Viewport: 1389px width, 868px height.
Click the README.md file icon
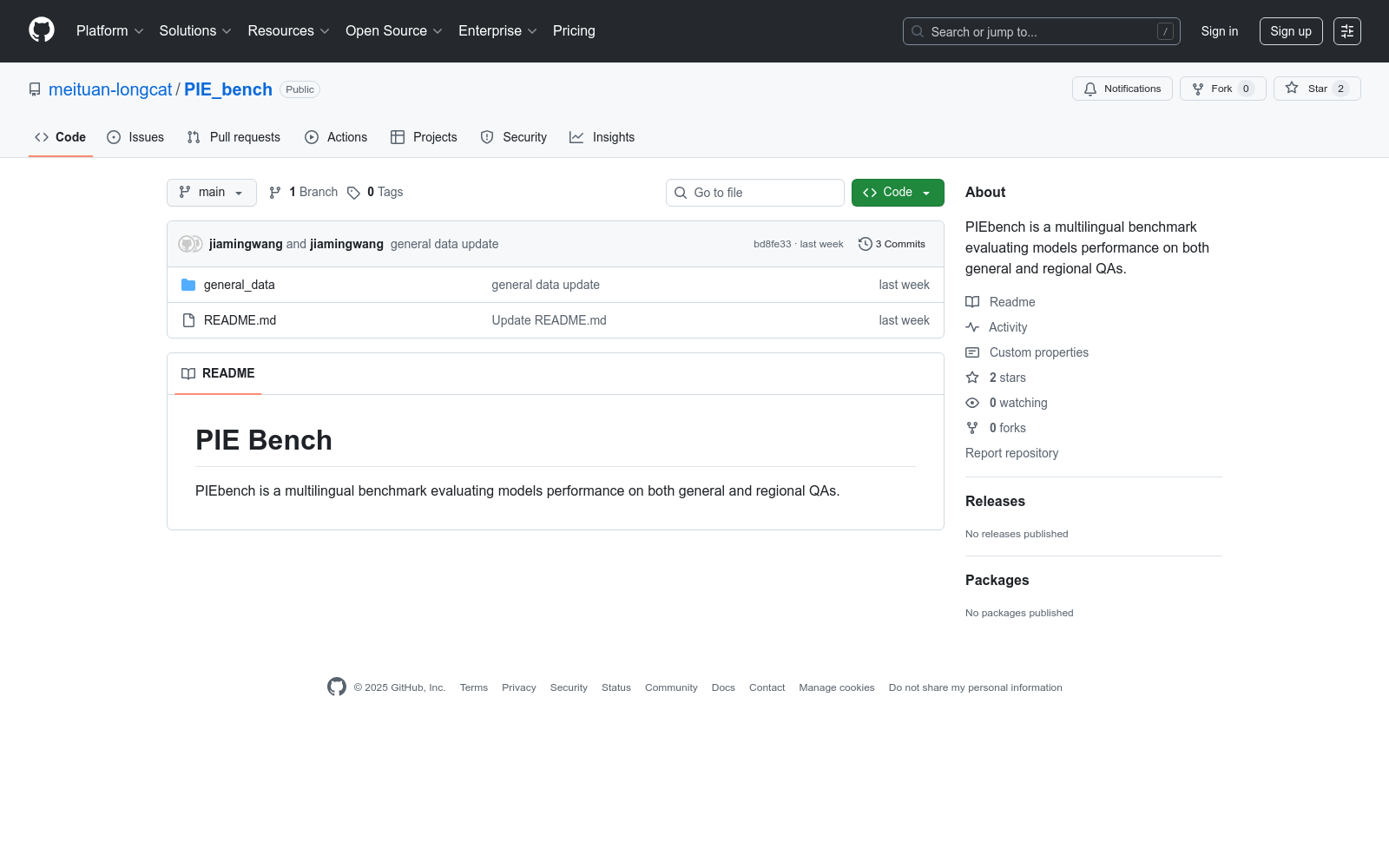pos(188,320)
